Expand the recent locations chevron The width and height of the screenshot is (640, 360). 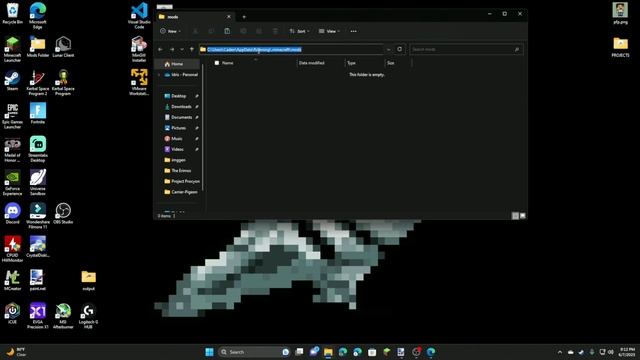(182, 49)
